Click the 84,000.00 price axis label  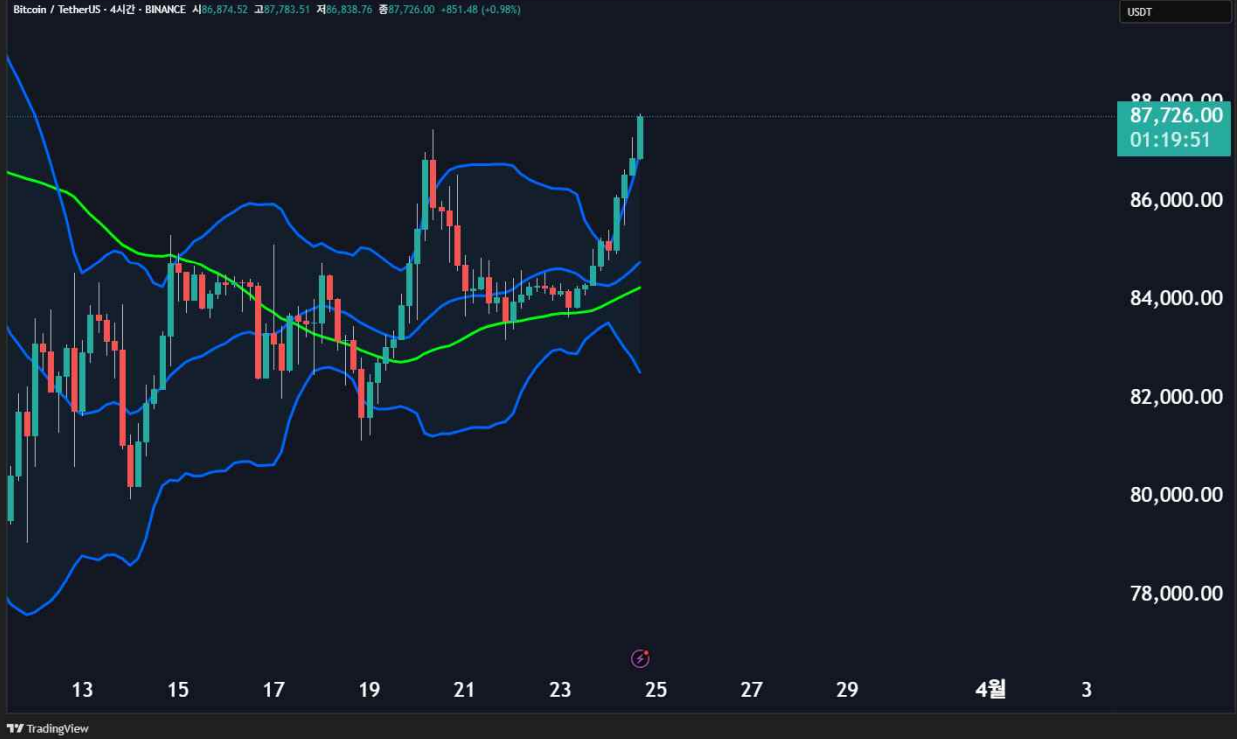coord(1176,298)
